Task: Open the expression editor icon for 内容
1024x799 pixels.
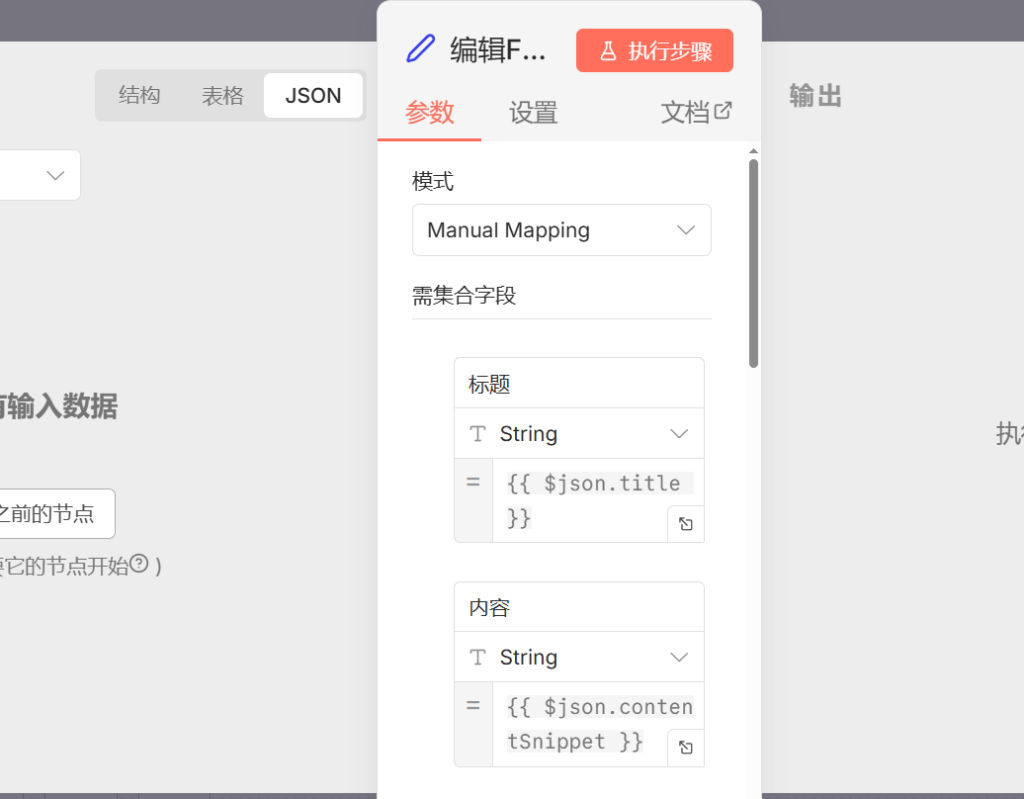Action: [x=686, y=747]
